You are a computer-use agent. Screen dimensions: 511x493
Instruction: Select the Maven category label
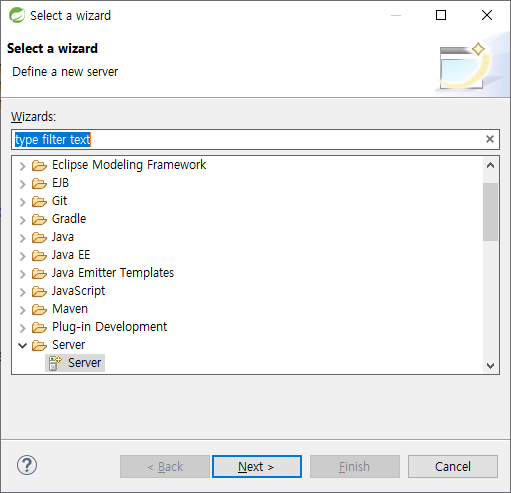pos(70,309)
